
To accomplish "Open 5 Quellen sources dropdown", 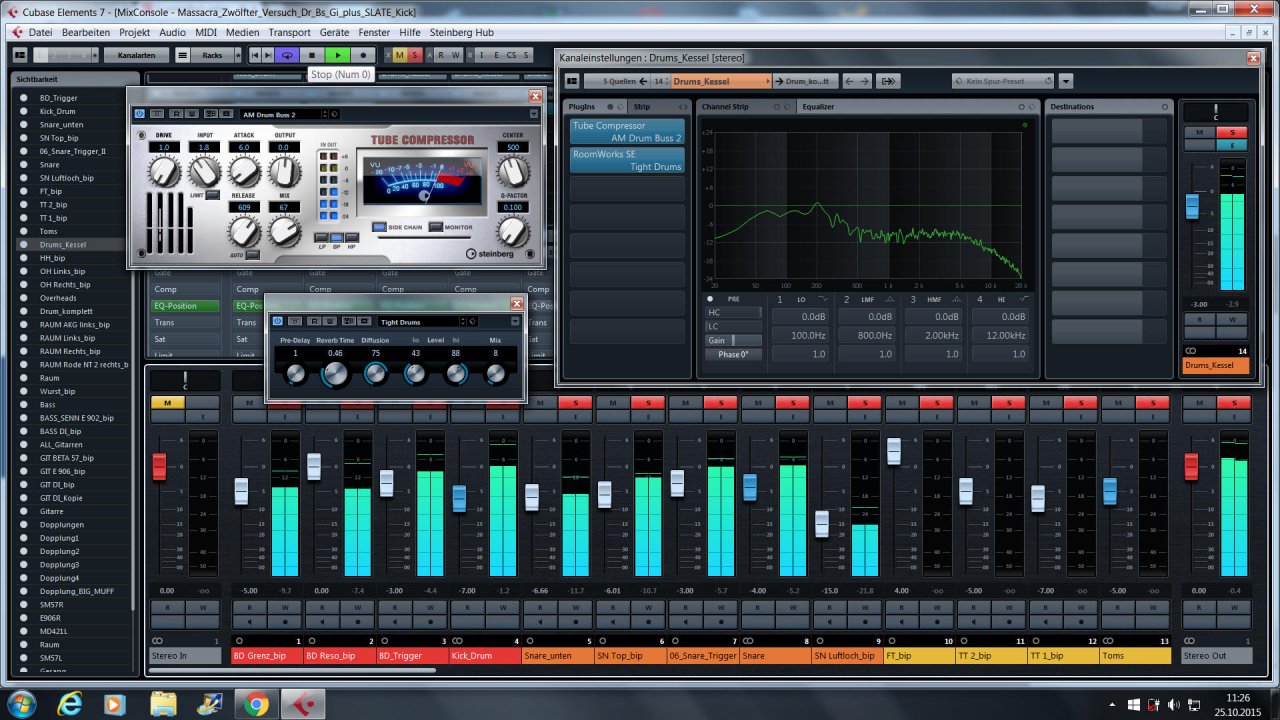I will click(x=618, y=81).
